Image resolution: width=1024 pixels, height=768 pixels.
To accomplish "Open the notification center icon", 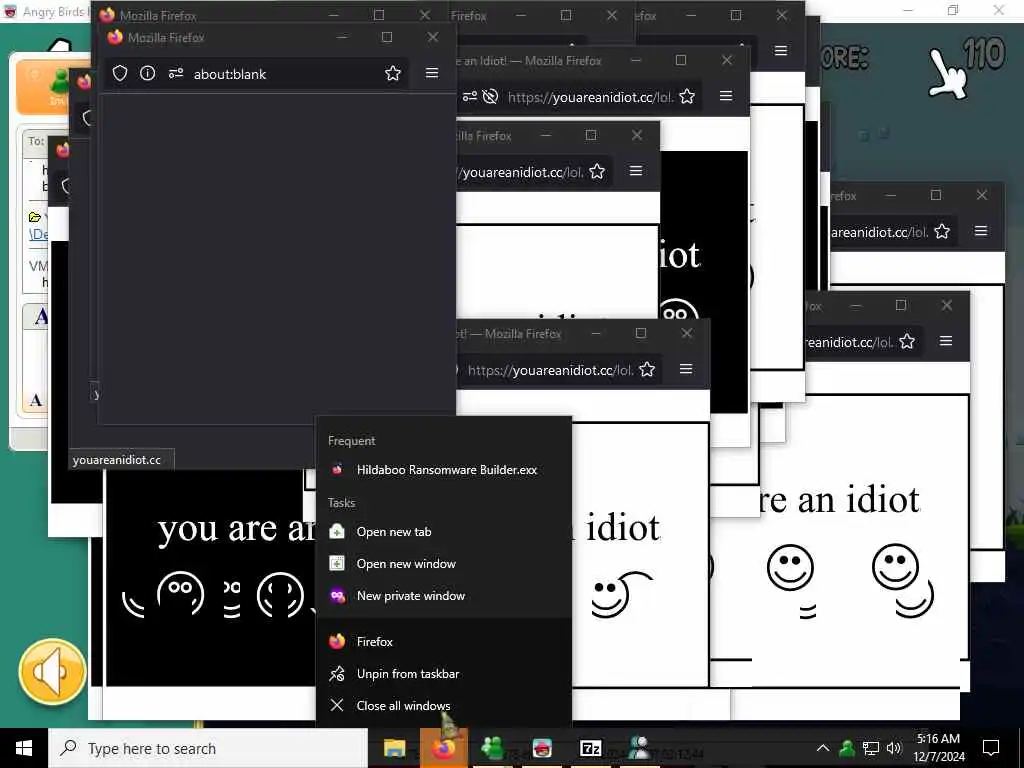I will pos(991,748).
